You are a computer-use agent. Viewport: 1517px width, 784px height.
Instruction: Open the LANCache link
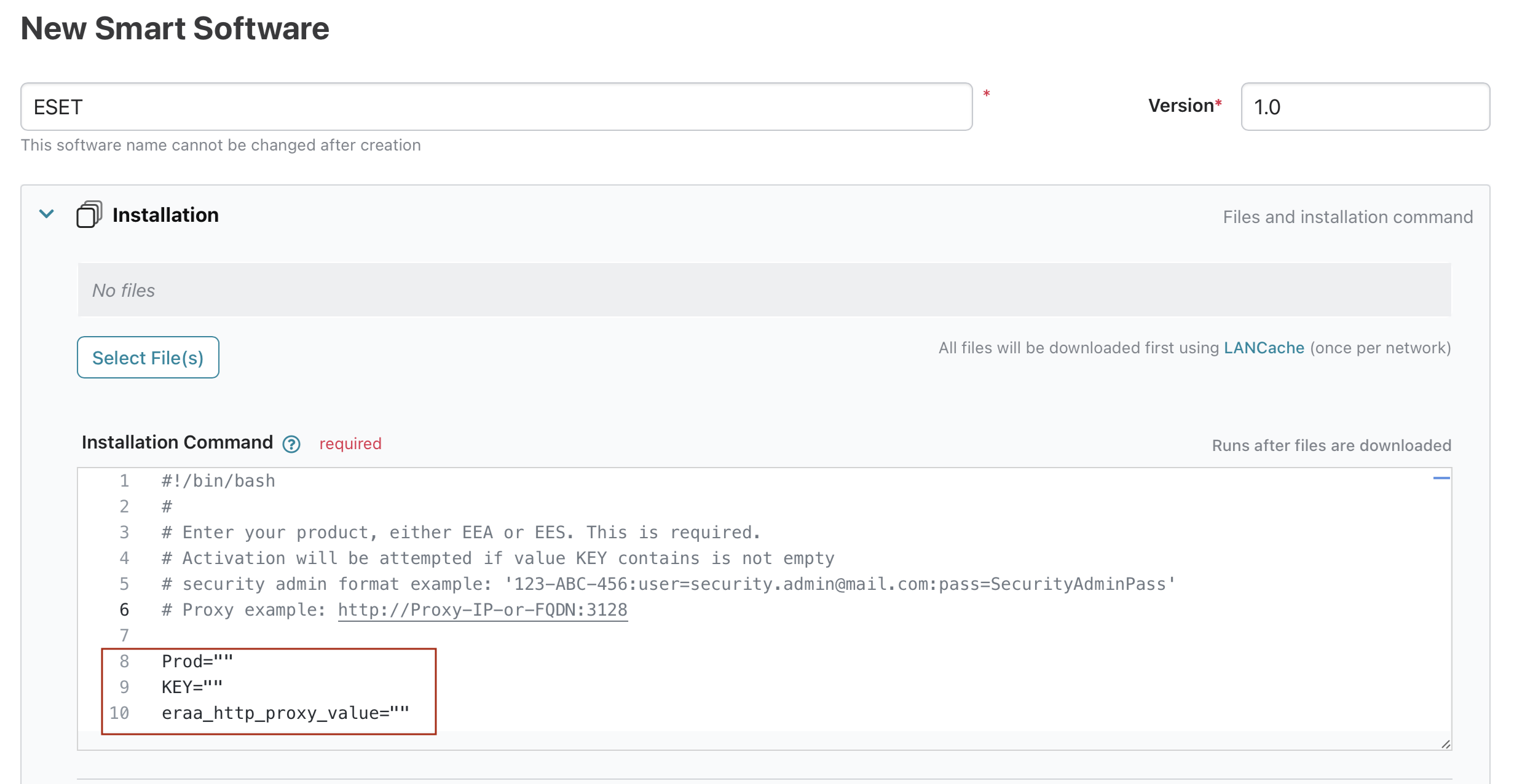click(x=1264, y=348)
